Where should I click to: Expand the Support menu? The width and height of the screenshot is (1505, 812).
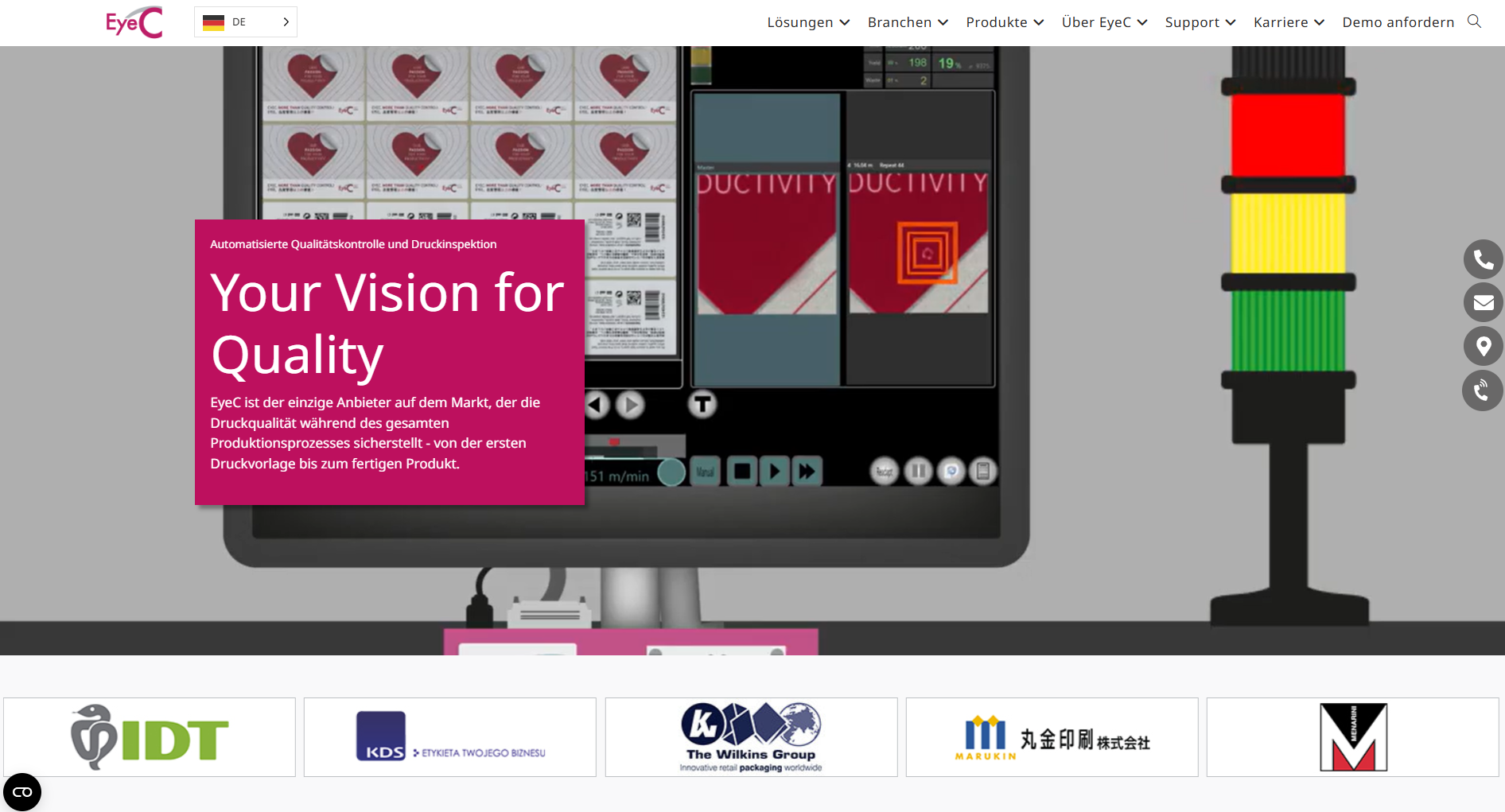pyautogui.click(x=1200, y=22)
